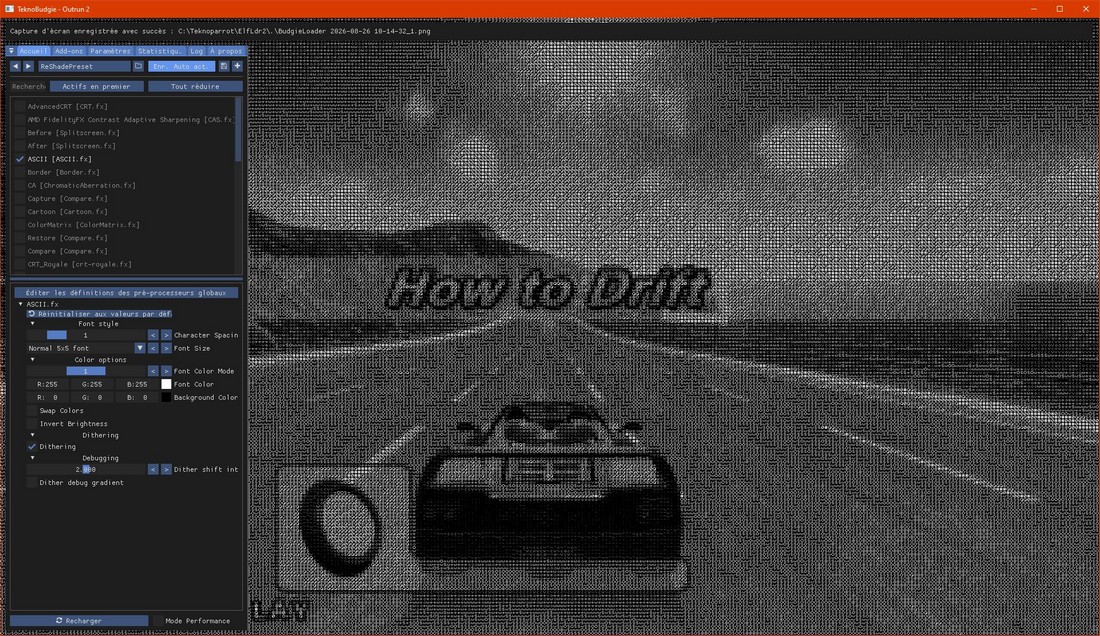Decrease Dither shift intensity value
This screenshot has height=636, width=1100.
[153, 469]
